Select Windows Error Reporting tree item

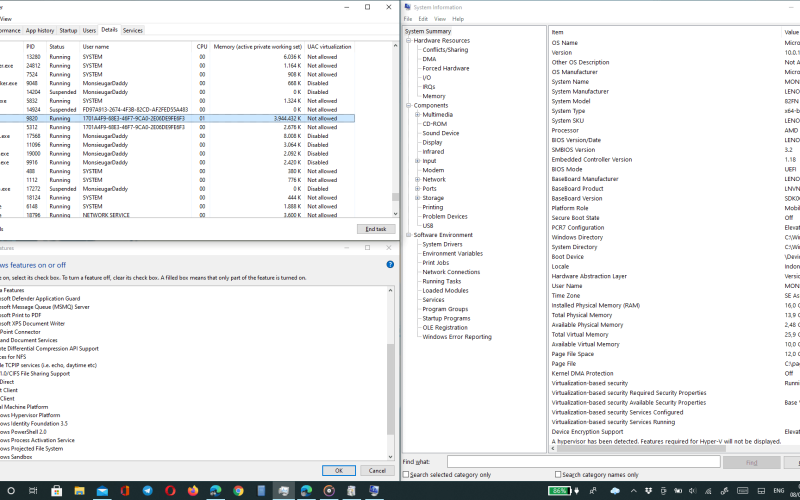(457, 337)
